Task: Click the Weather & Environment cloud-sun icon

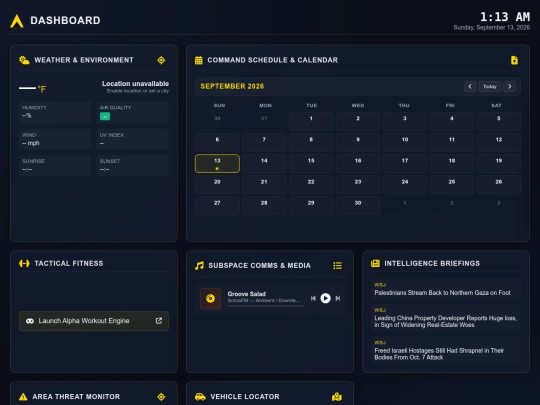Action: [x=24, y=60]
